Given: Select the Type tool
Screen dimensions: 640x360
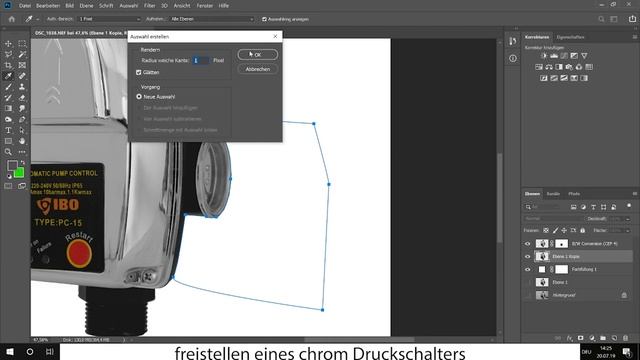Looking at the screenshot, I should tap(8, 130).
